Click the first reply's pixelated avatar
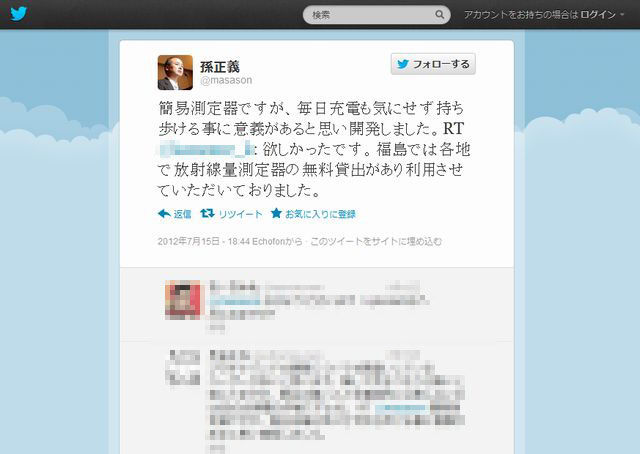 pyautogui.click(x=182, y=300)
